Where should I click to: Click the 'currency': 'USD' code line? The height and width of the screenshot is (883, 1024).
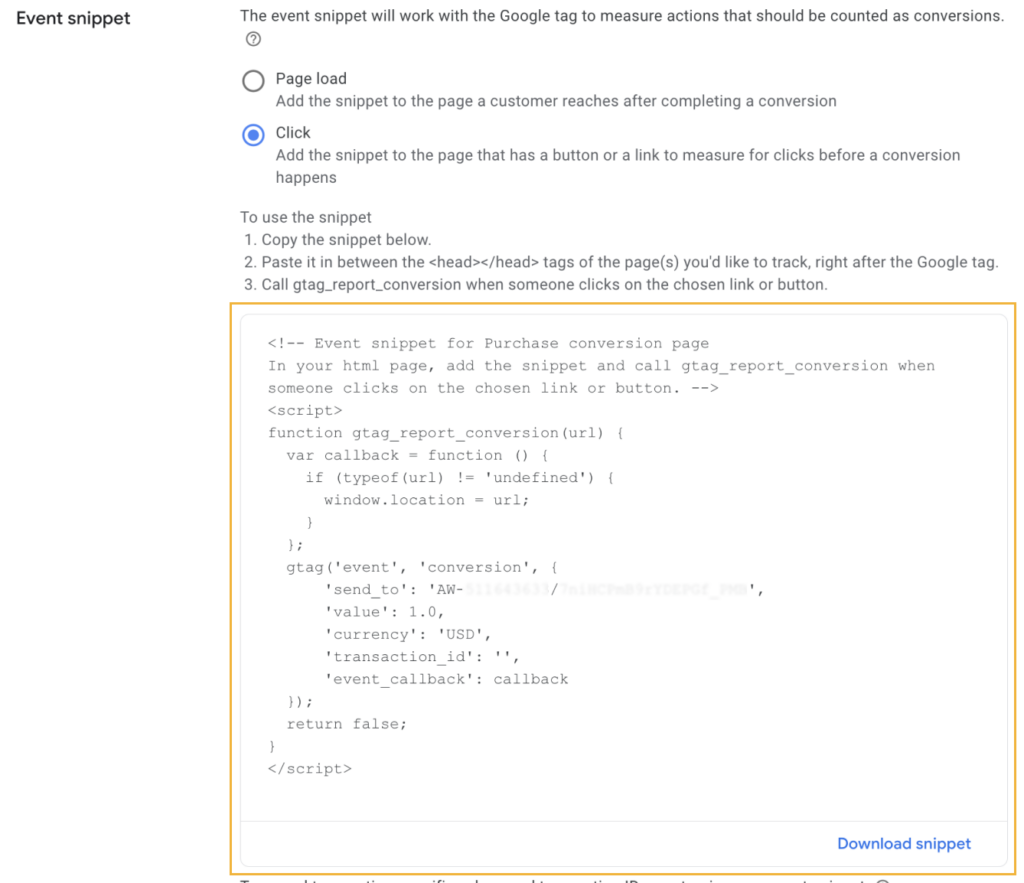(408, 635)
